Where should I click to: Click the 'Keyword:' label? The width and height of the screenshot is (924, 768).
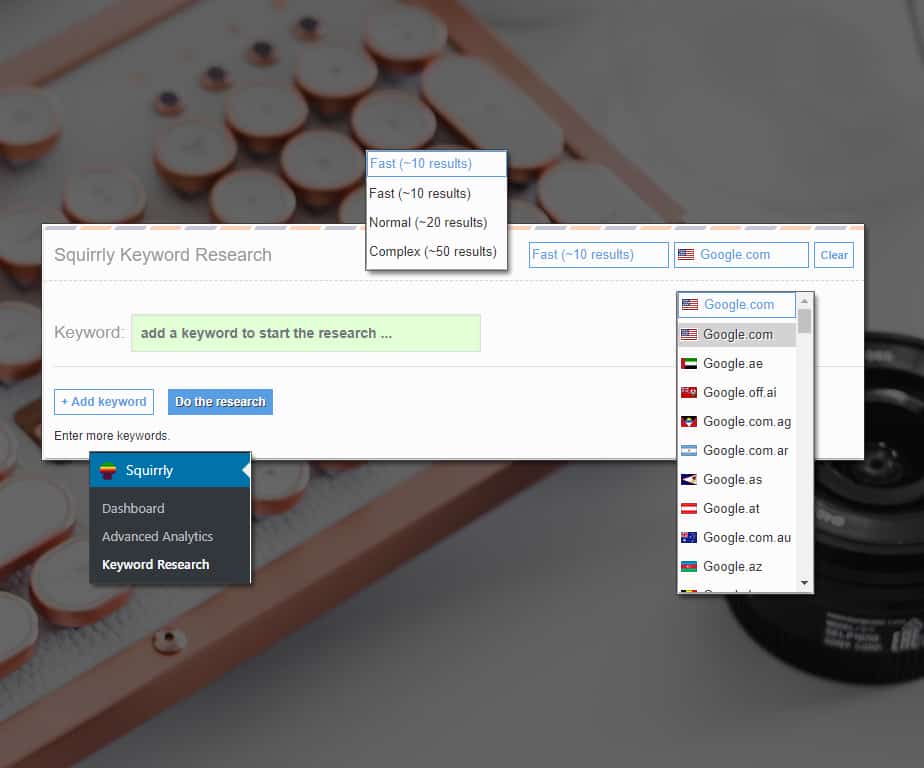point(88,332)
